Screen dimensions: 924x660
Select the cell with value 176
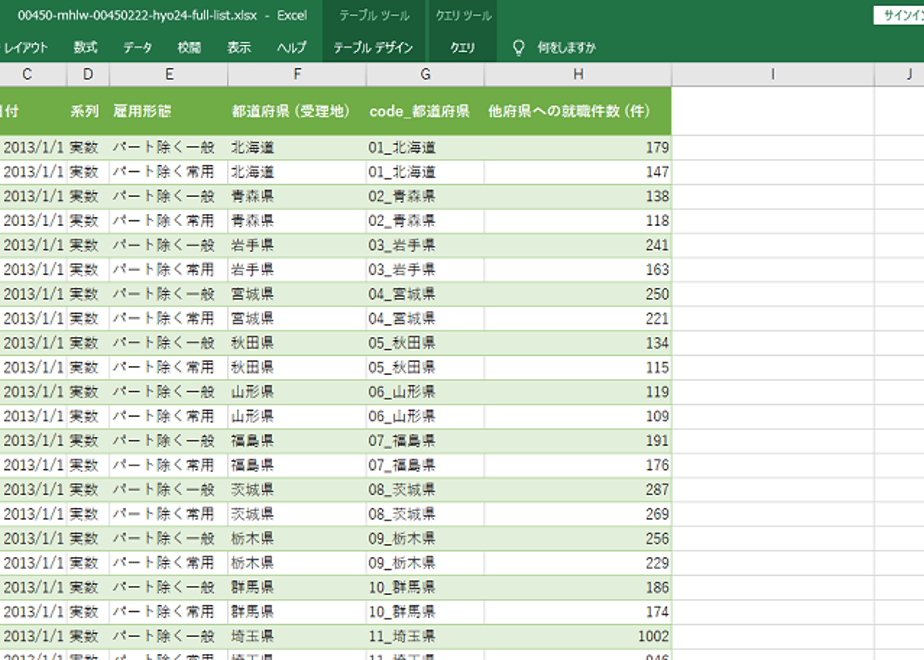click(x=578, y=466)
